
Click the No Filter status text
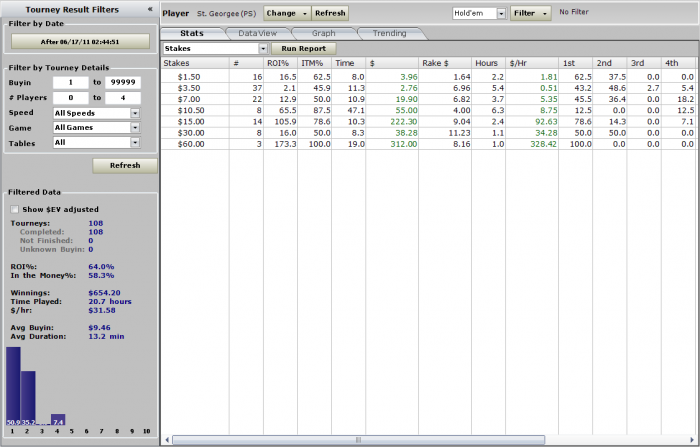[x=574, y=12]
